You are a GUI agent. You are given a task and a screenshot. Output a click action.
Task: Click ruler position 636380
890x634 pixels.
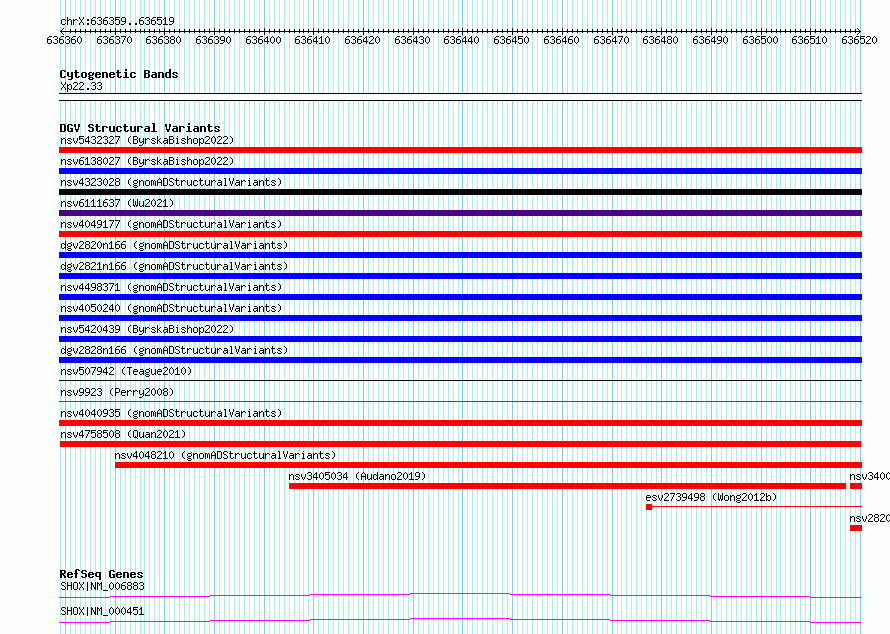tap(163, 40)
